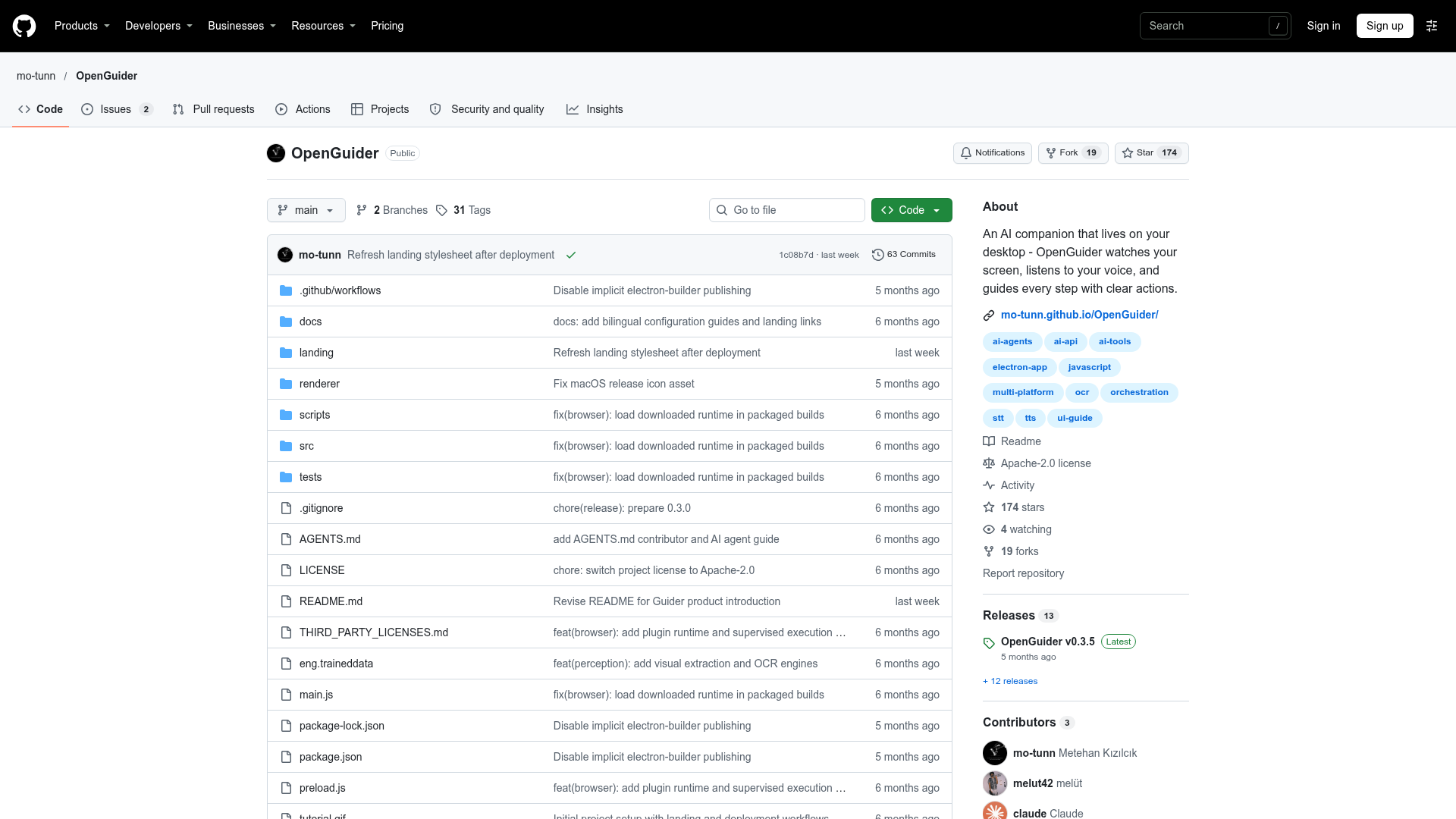The width and height of the screenshot is (1456, 819).
Task: Click the folder icon for .github/workflows
Action: click(x=286, y=290)
